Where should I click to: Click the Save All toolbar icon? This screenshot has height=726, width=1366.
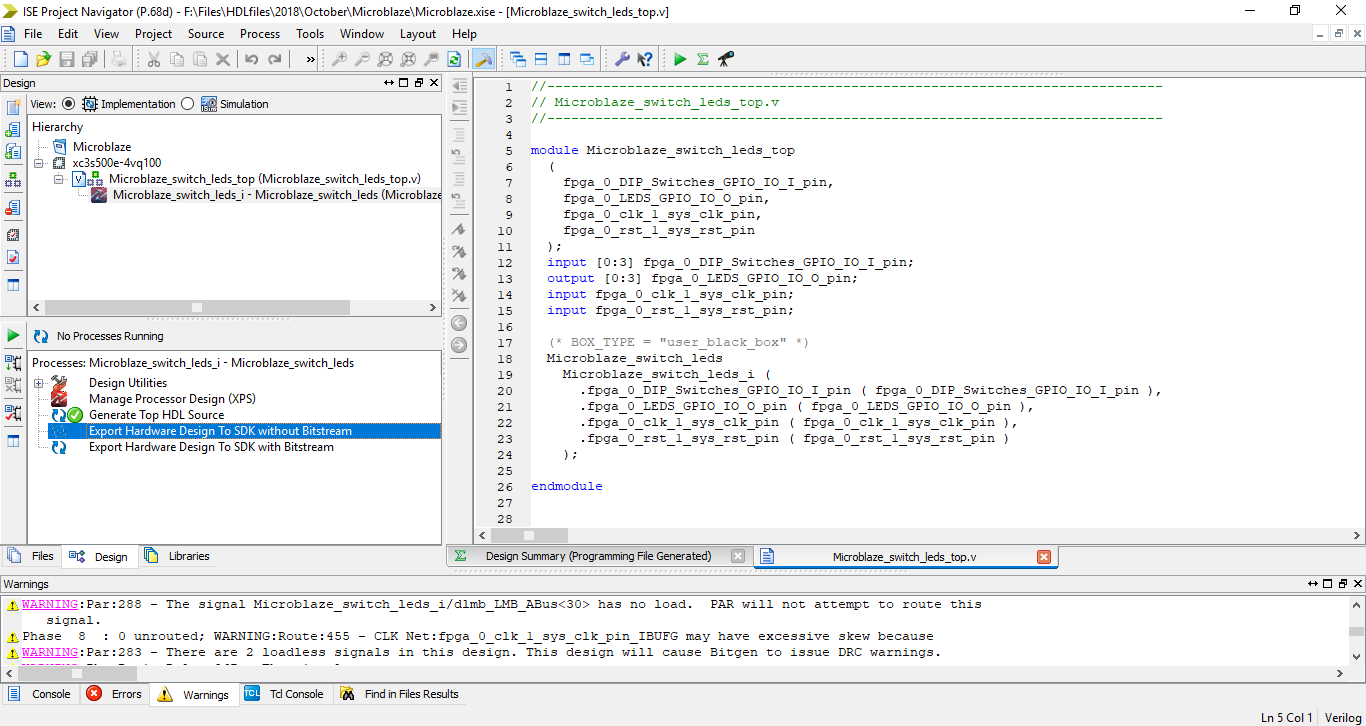(x=90, y=59)
